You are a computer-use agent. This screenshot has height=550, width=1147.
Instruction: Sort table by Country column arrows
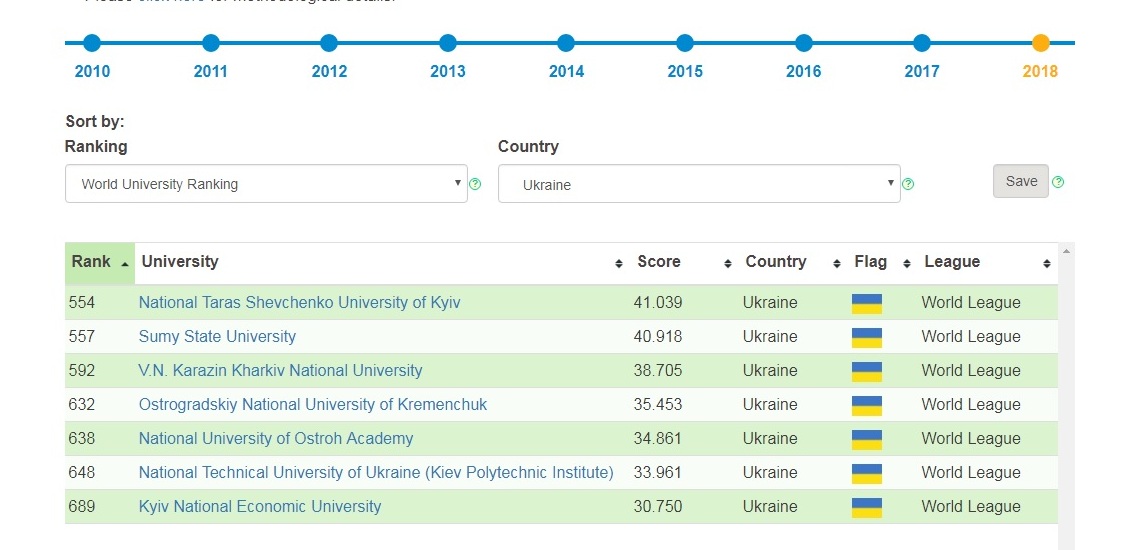(837, 264)
